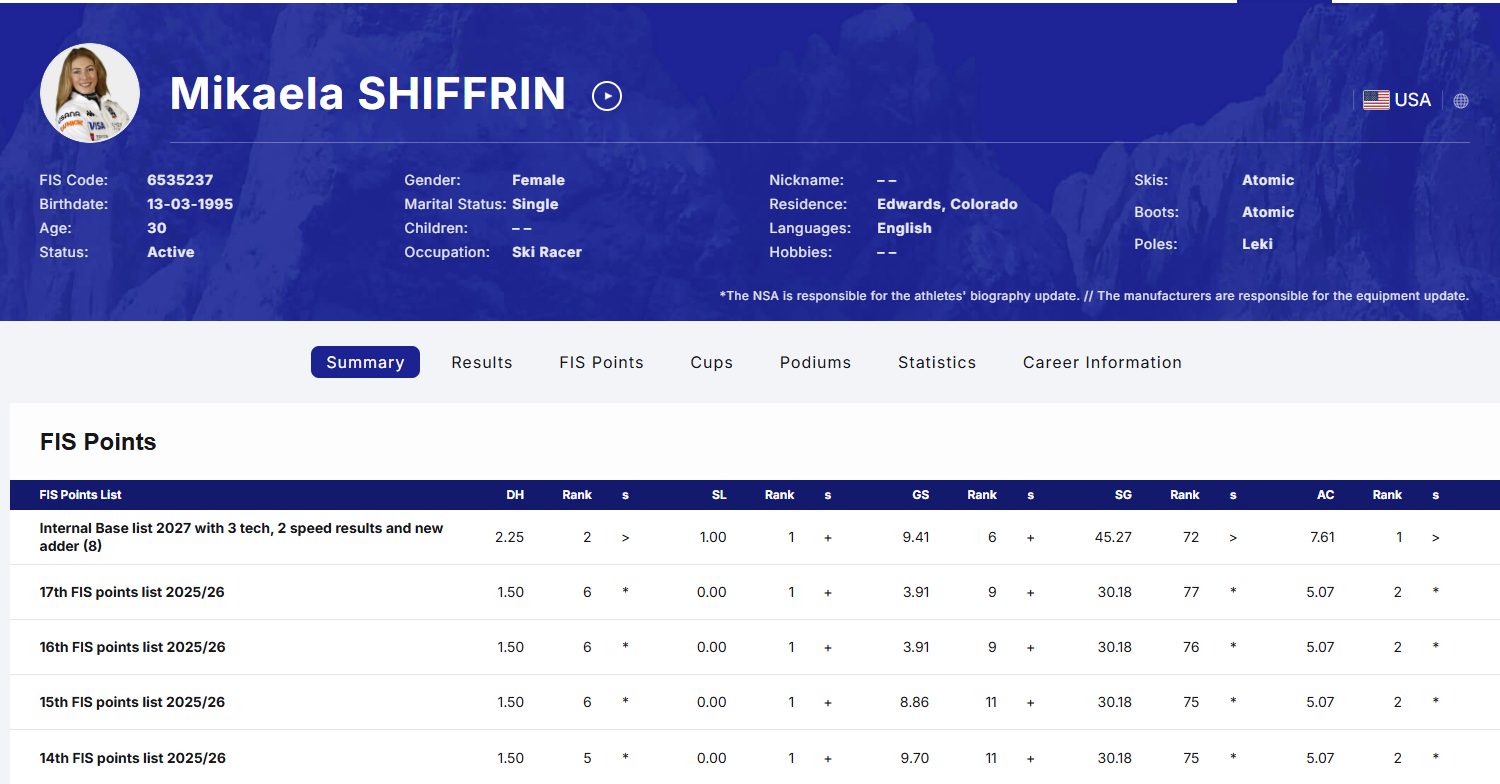Viewport: 1500px width, 784px height.
Task: Switch to the Results tab
Action: [482, 362]
